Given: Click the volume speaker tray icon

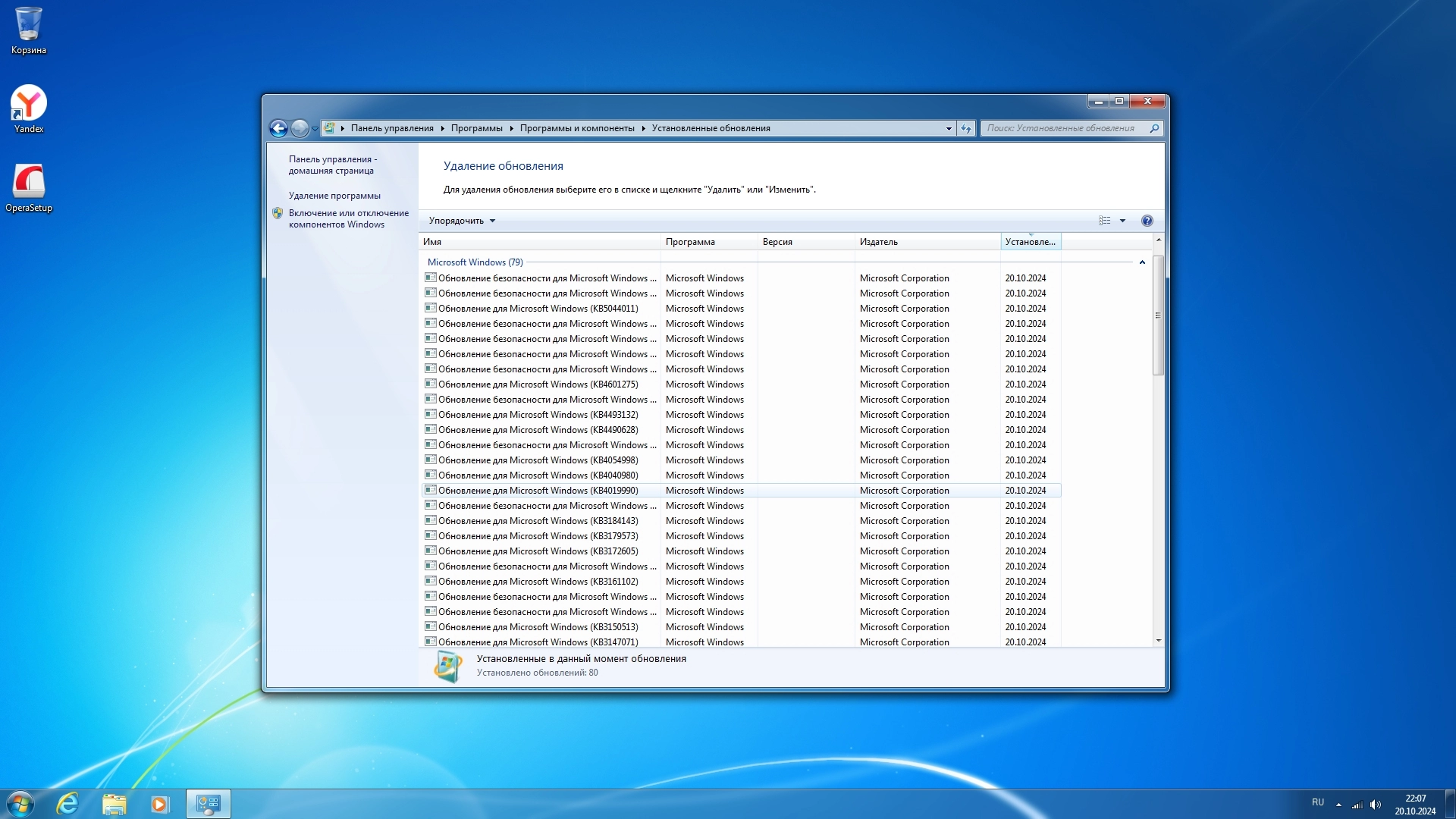Looking at the screenshot, I should [1376, 805].
